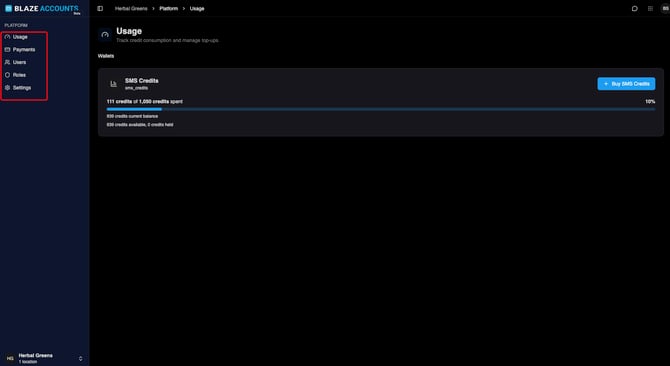The height and width of the screenshot is (366, 670).
Task: Click the credits current balance line
Action: point(132,116)
